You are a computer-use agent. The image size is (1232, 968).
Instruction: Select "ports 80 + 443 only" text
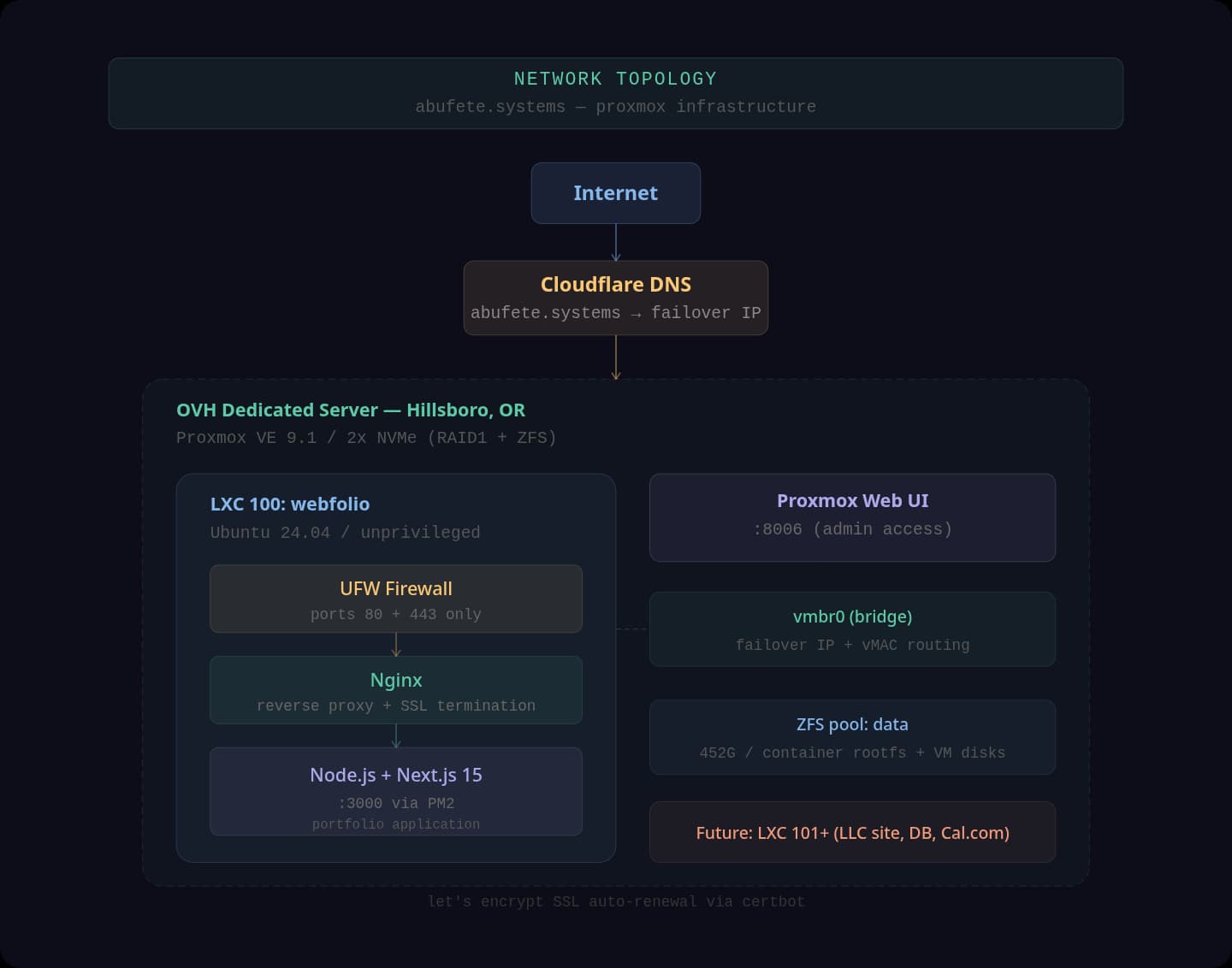click(x=396, y=614)
